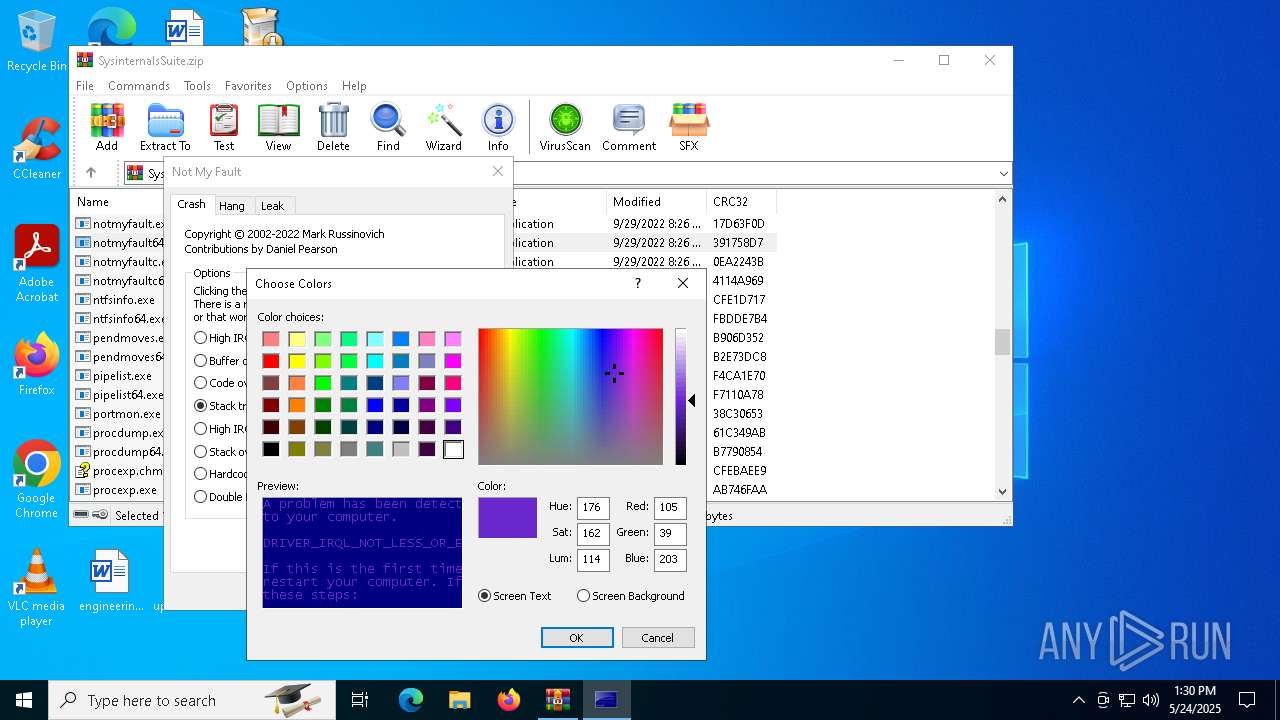Select Hardcoded breakpoint radio option
This screenshot has width=1280, height=720.
[201, 474]
